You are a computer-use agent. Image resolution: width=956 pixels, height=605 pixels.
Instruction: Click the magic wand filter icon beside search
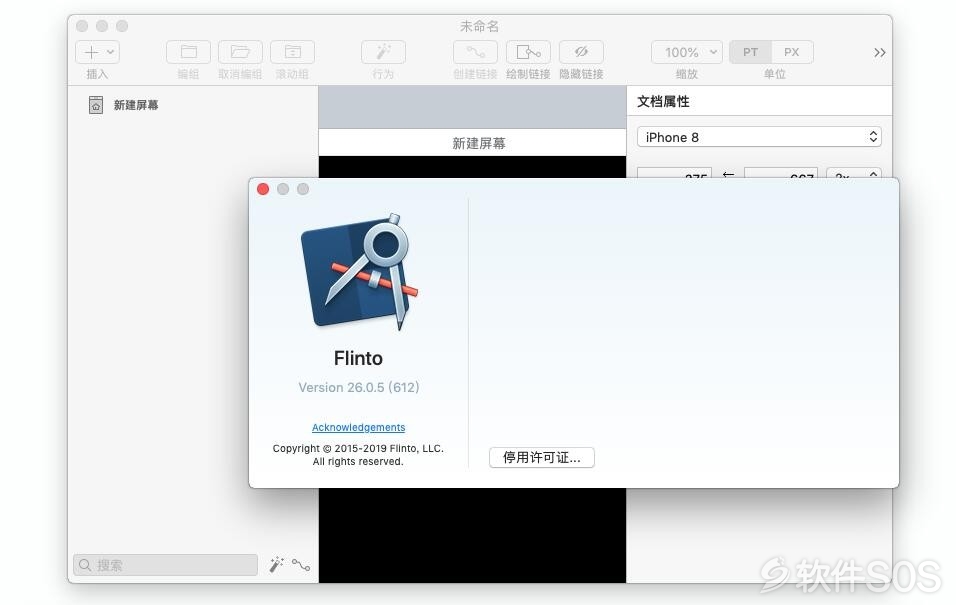[277, 565]
